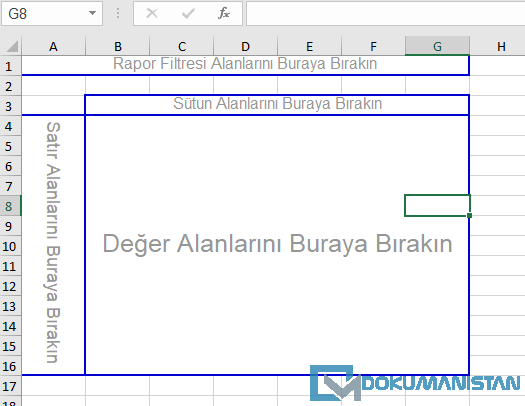Select column D header
Screen dimensions: 525x406
pyautogui.click(x=245, y=46)
